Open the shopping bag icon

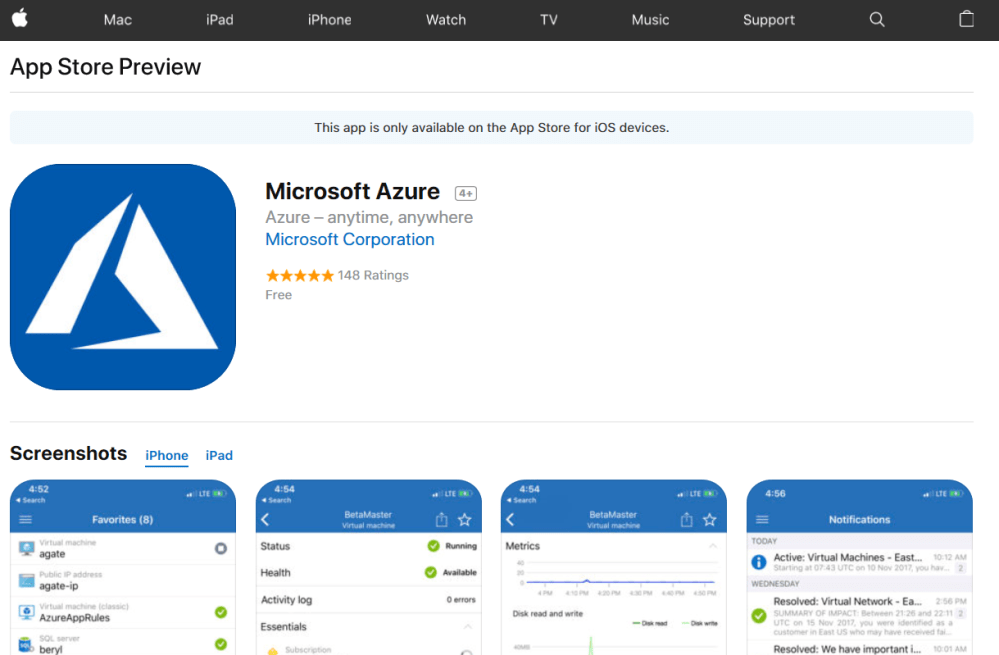point(966,20)
